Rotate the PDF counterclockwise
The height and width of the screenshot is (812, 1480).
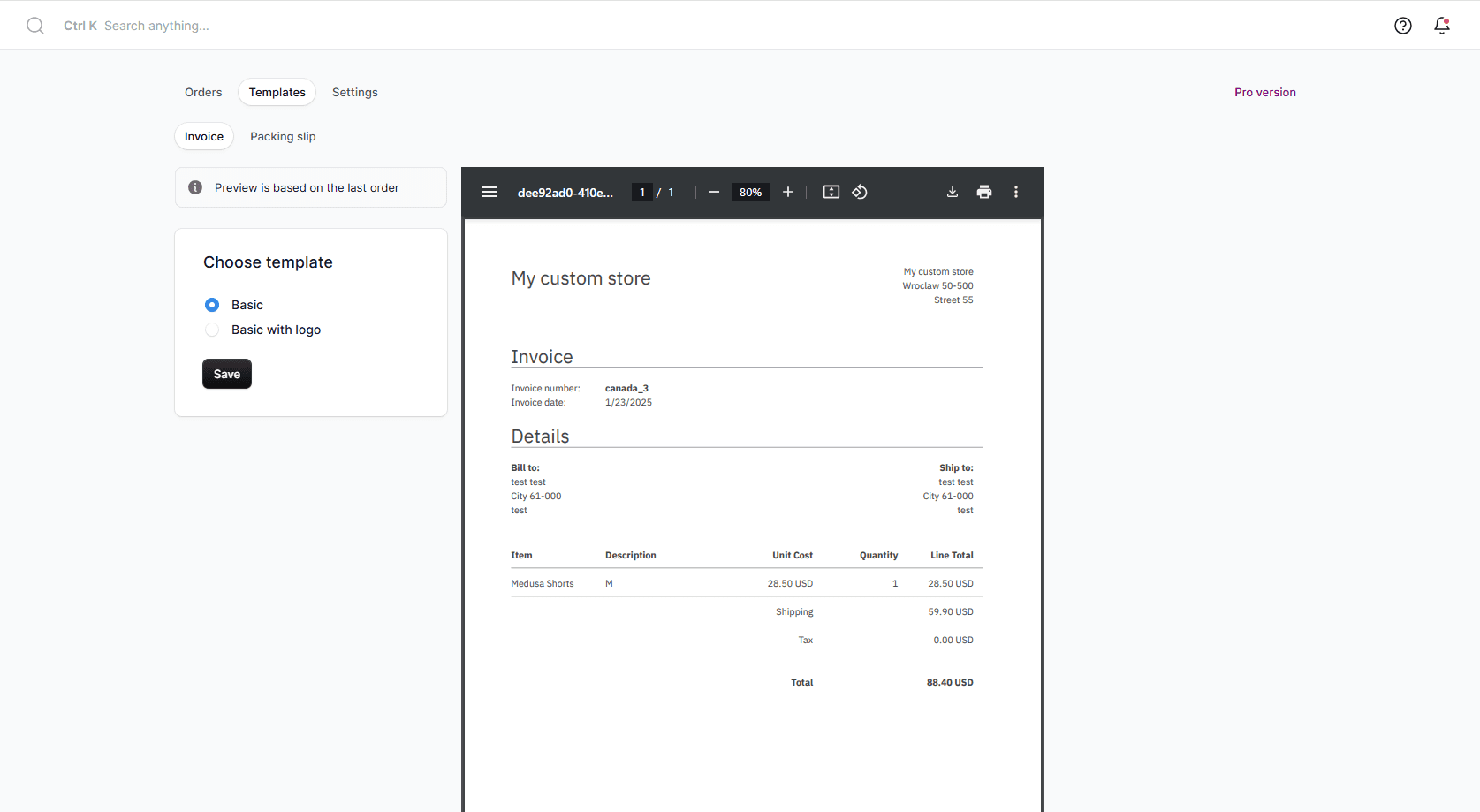(x=860, y=192)
